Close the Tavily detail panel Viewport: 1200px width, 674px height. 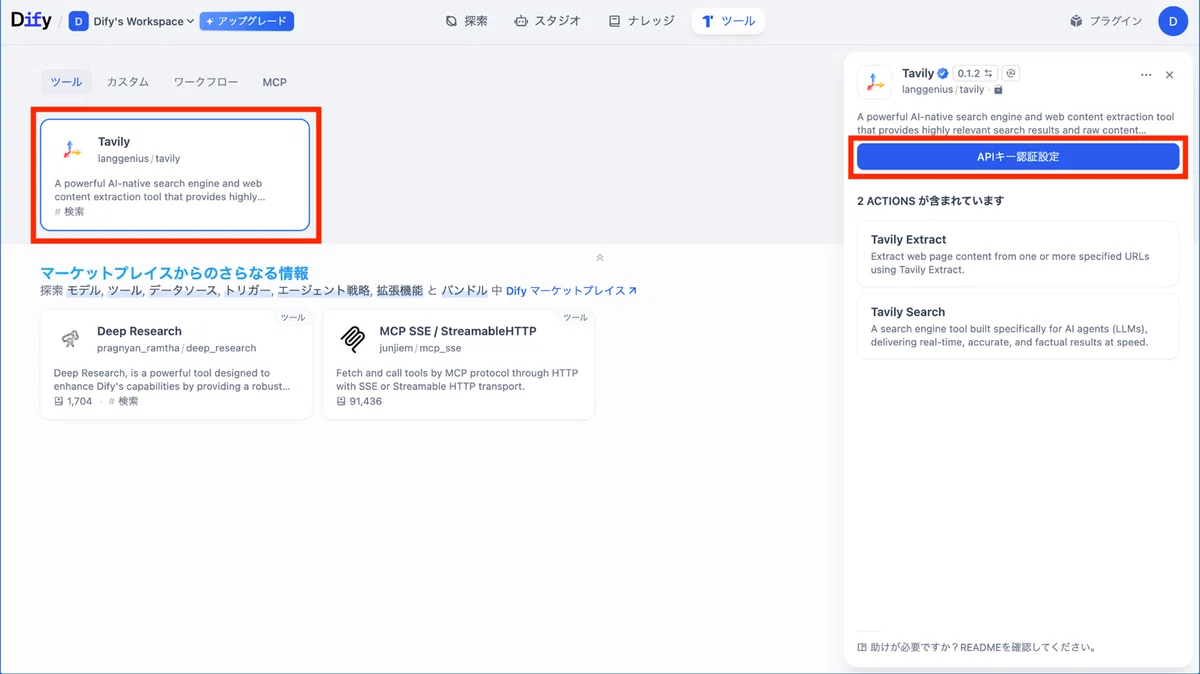[1170, 75]
